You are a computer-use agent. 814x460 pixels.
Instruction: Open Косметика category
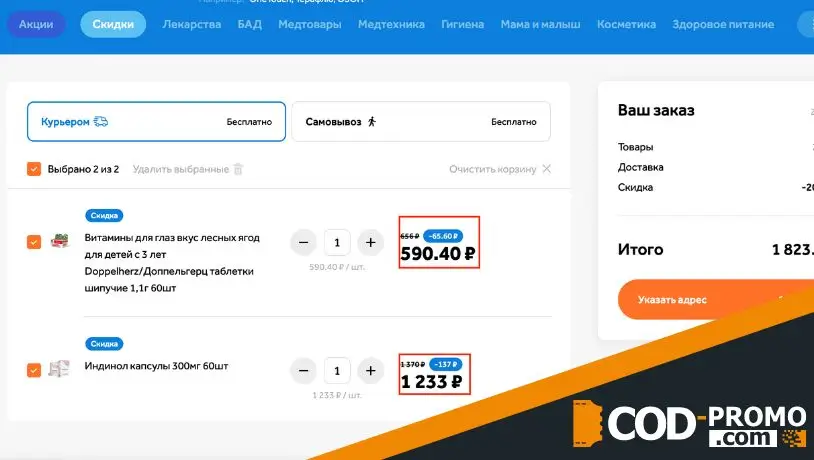click(x=627, y=24)
